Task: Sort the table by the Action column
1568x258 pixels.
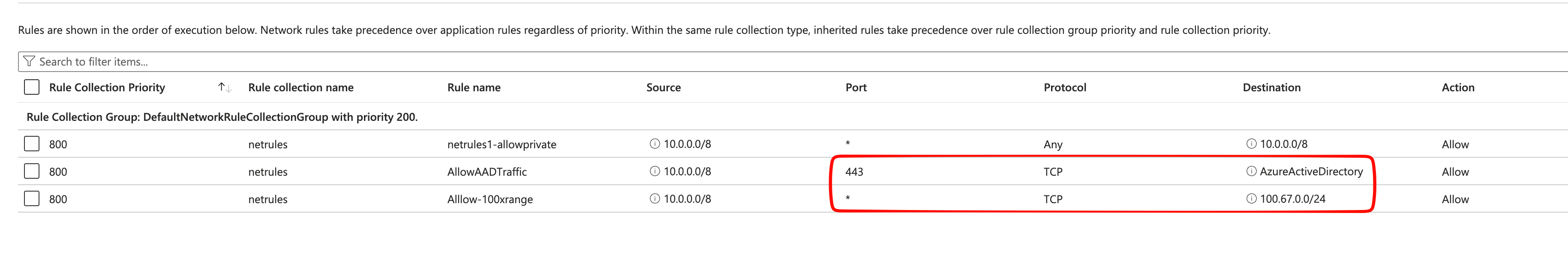Action: [1458, 87]
